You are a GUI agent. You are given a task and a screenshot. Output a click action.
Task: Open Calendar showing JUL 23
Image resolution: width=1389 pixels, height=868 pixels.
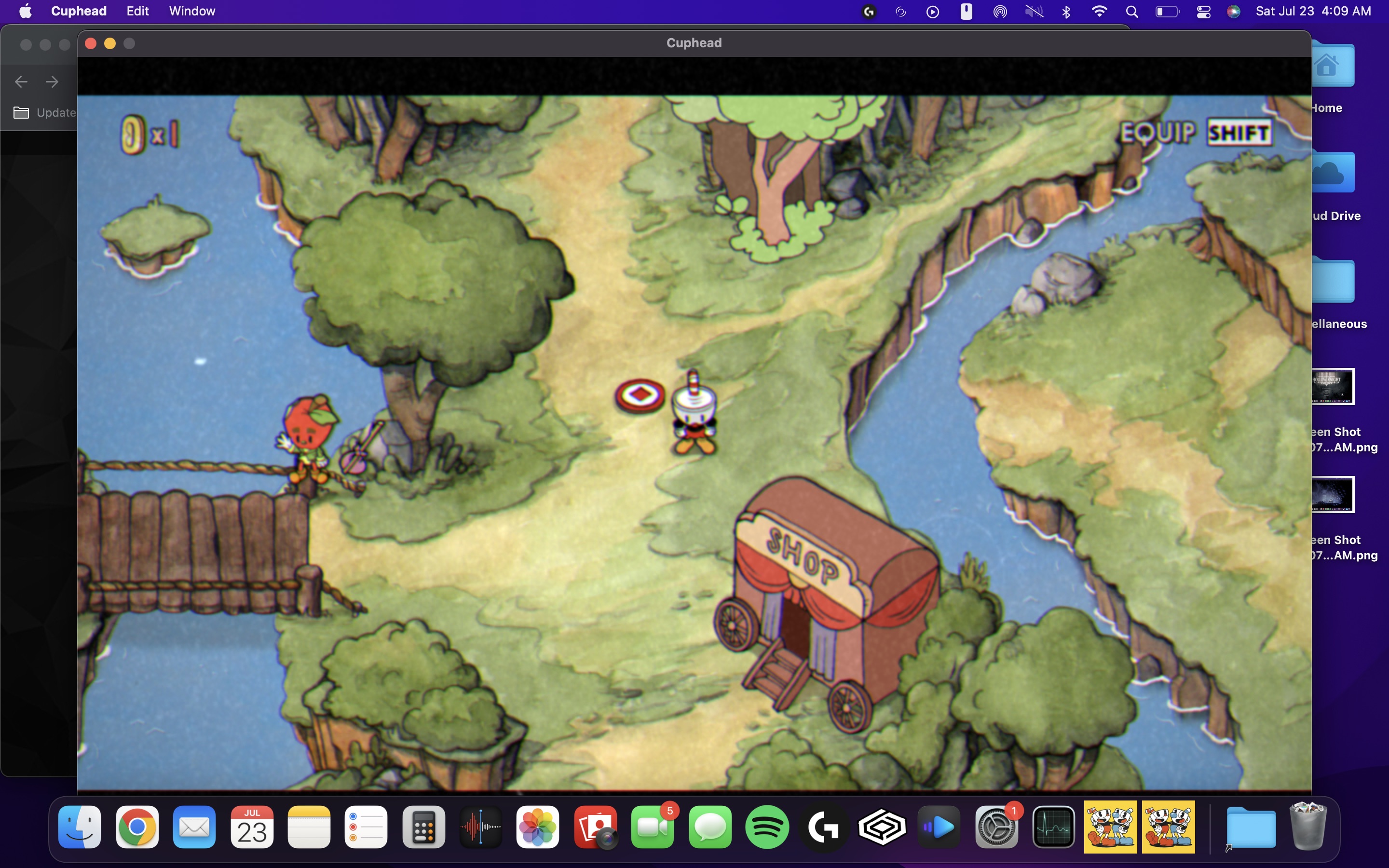[252, 827]
